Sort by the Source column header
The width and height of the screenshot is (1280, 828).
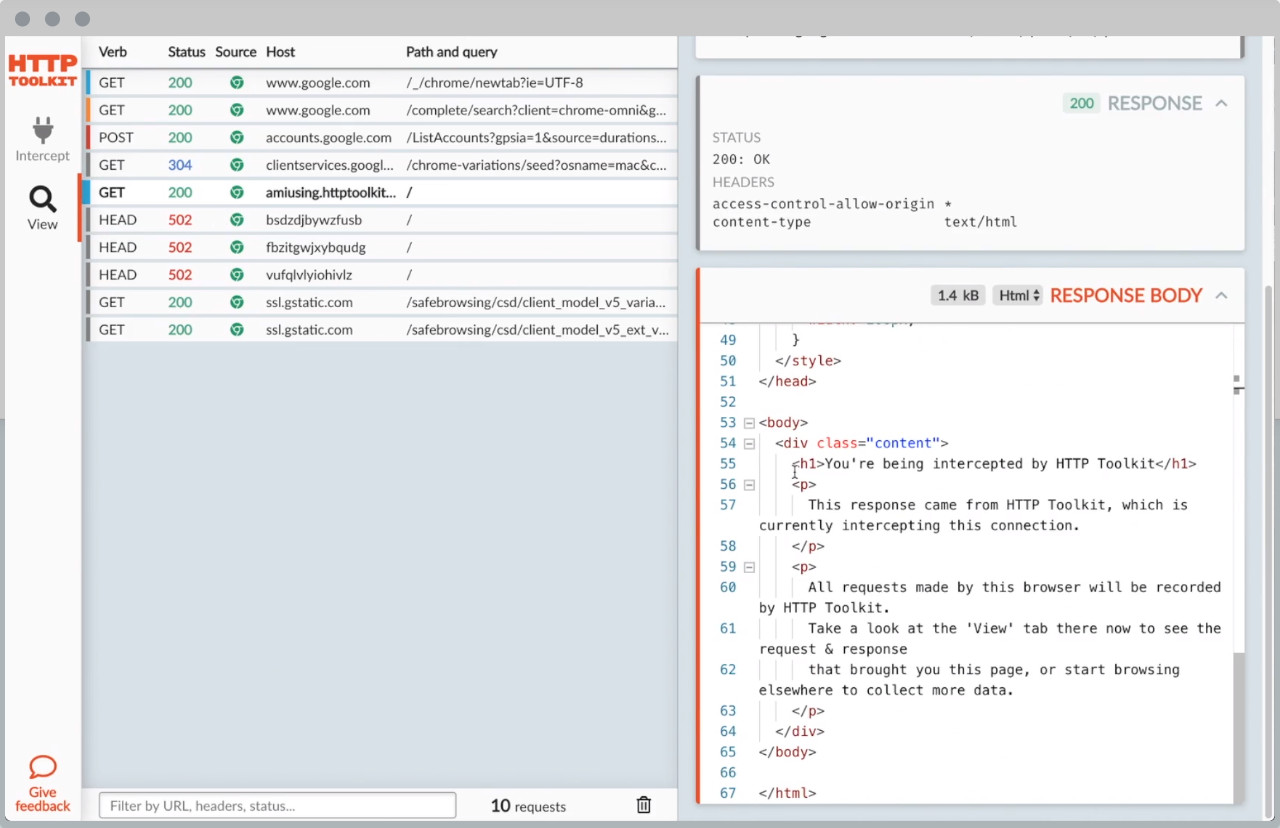pyautogui.click(x=236, y=52)
